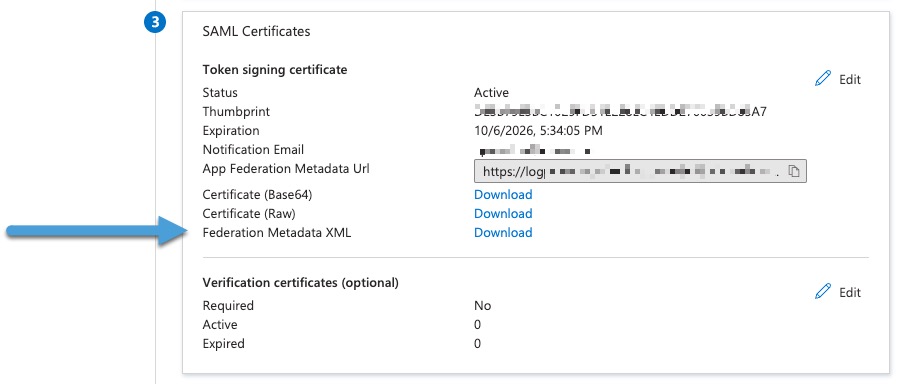Screen dimensions: 899x384
Task: Download the Certificate (Raw)
Action: tap(503, 213)
